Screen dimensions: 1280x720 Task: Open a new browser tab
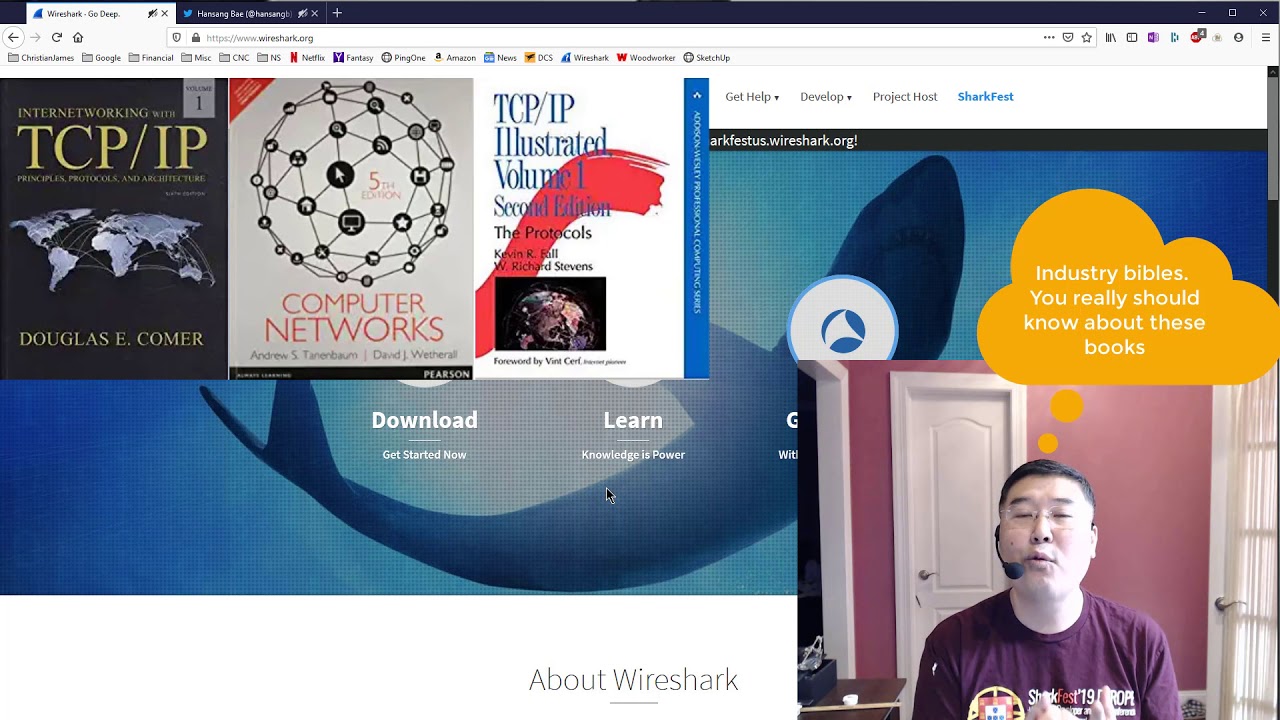pyautogui.click(x=337, y=13)
